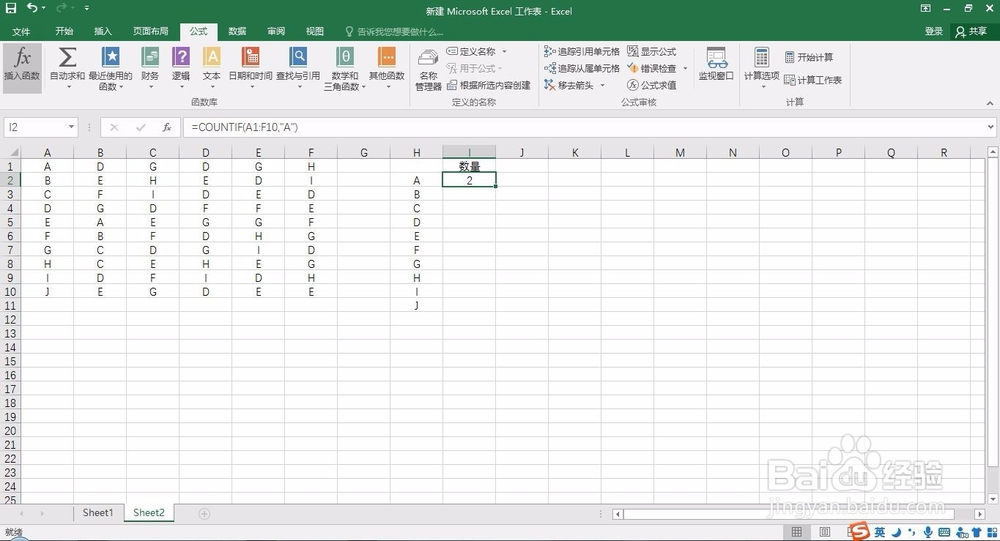Switch to Normal view in status bar

tap(796, 532)
